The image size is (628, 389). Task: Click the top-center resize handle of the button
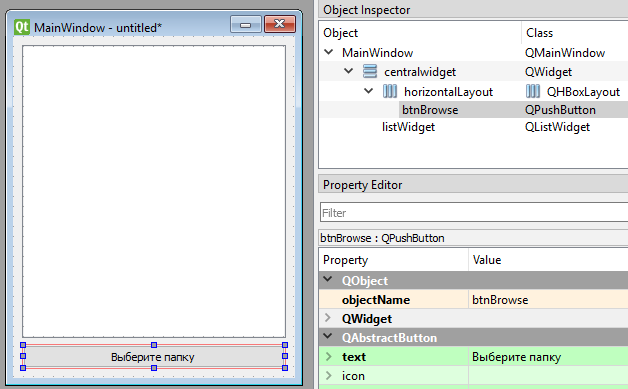tap(154, 345)
